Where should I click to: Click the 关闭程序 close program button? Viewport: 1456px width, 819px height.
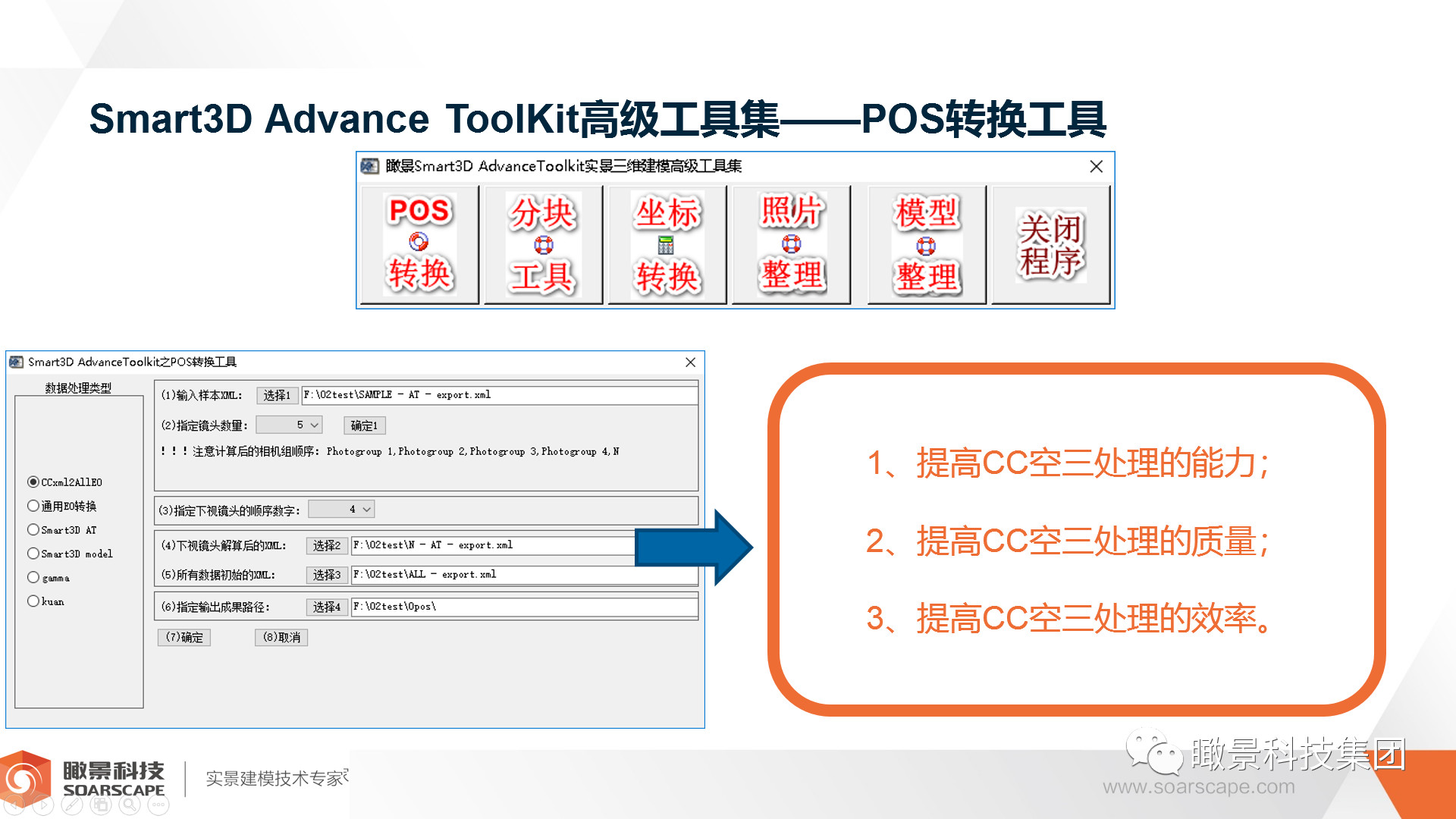click(x=1051, y=244)
